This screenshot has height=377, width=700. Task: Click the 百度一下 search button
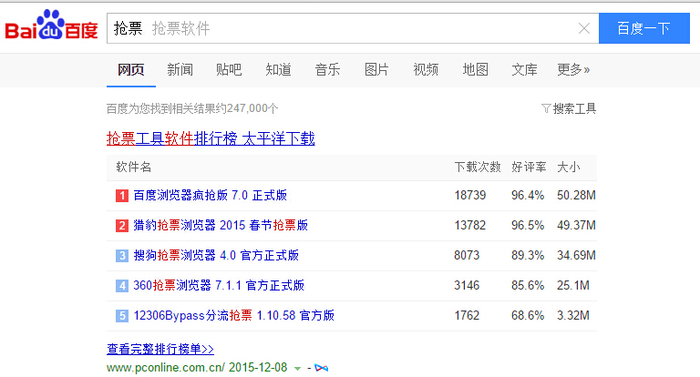click(x=644, y=28)
